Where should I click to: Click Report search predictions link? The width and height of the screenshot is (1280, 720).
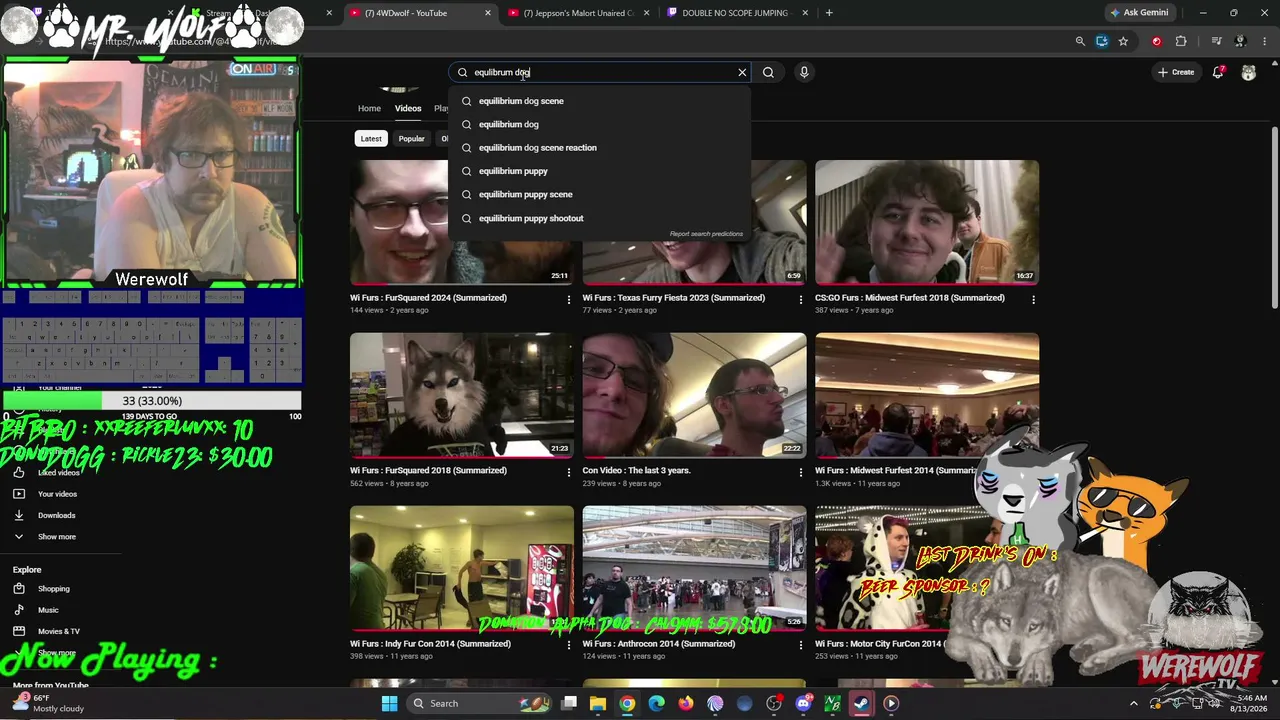tap(706, 234)
